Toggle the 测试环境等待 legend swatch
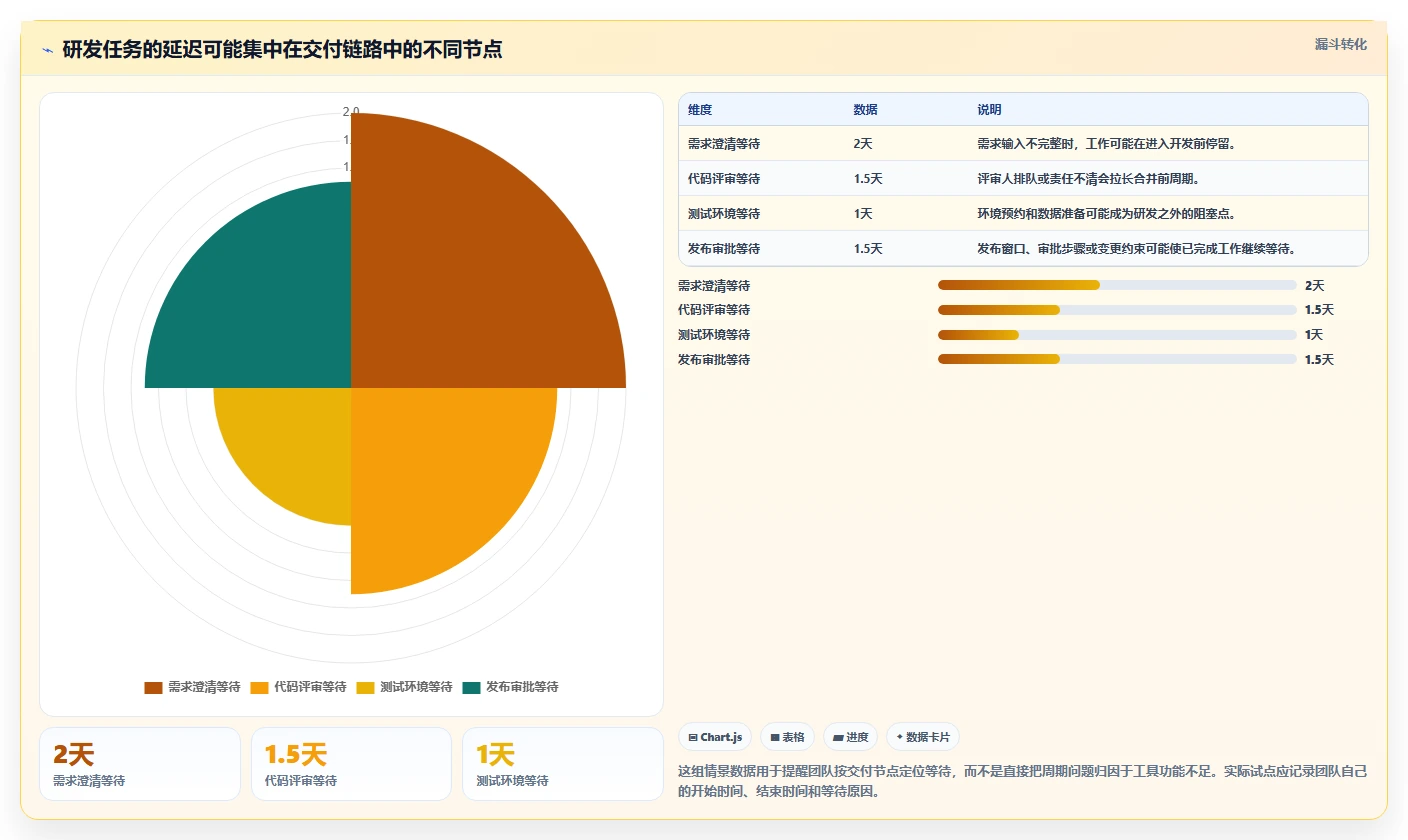 click(x=365, y=687)
